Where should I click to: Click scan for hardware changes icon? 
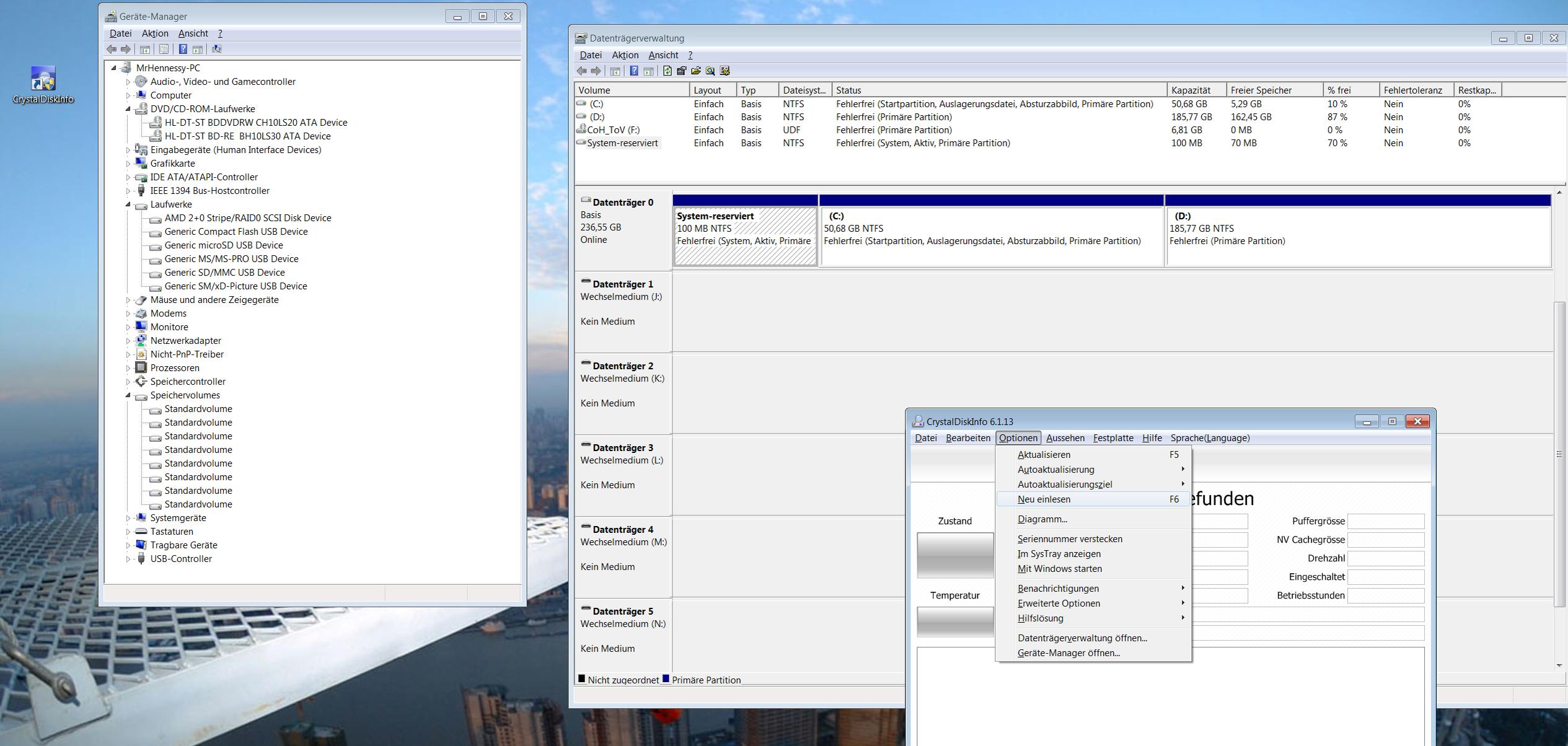[x=216, y=50]
